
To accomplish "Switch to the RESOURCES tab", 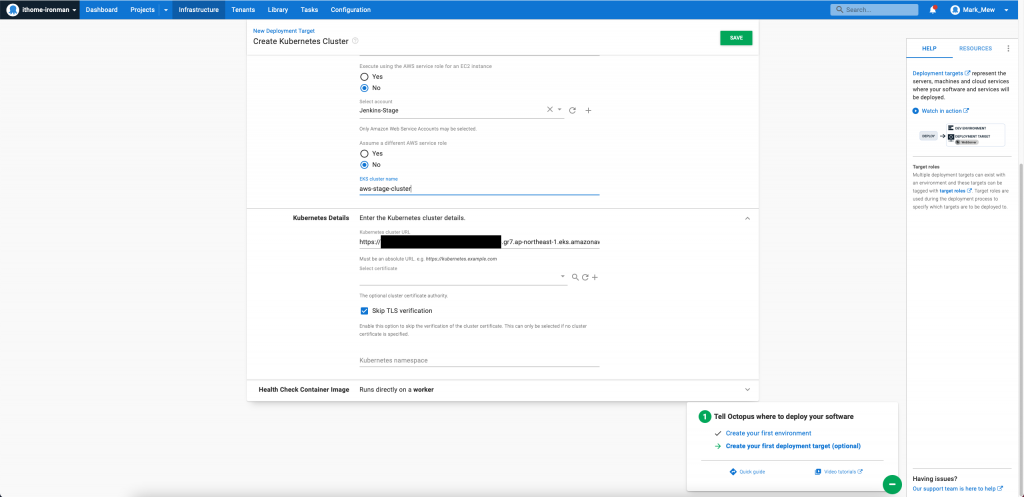I will (975, 48).
